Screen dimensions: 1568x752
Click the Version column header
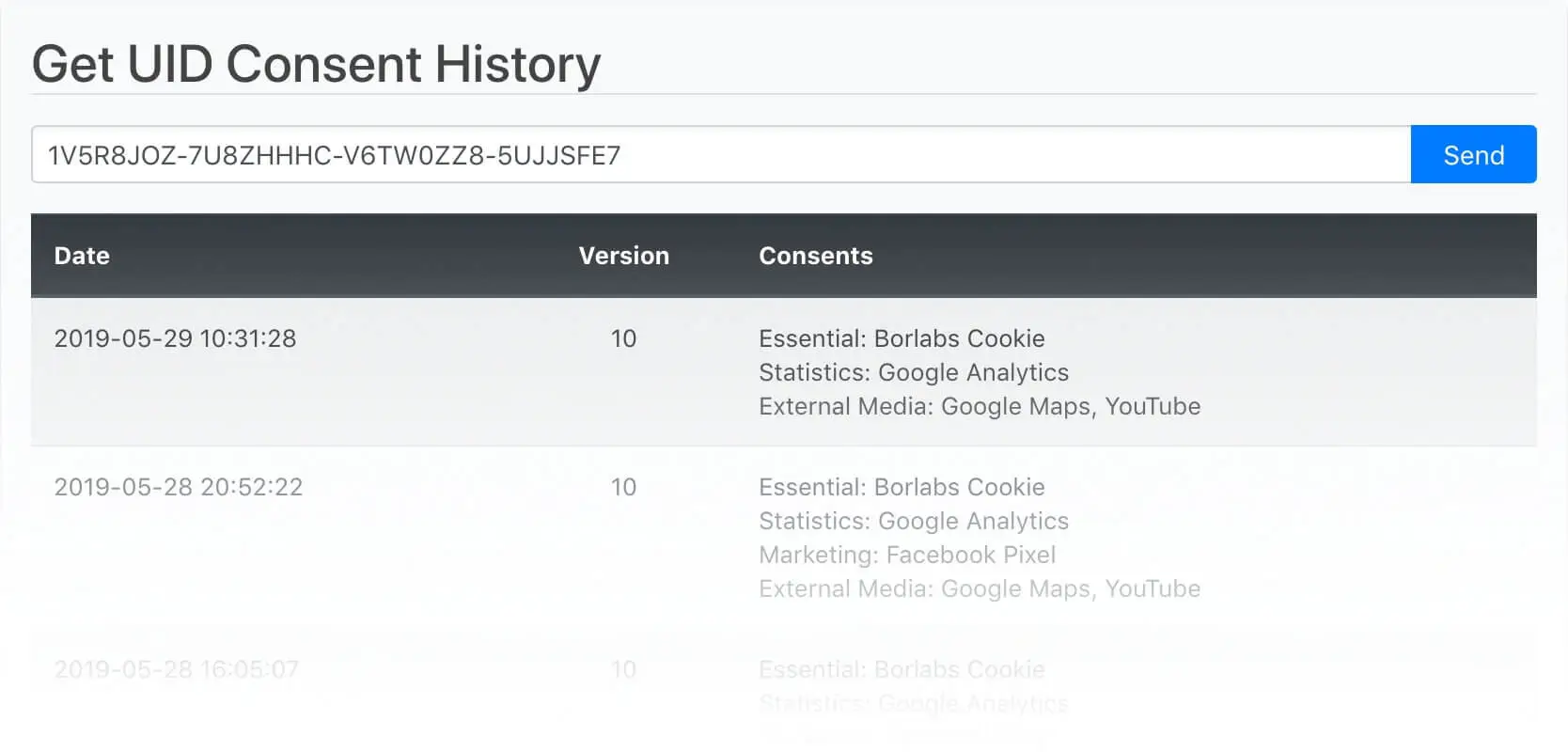coord(623,256)
